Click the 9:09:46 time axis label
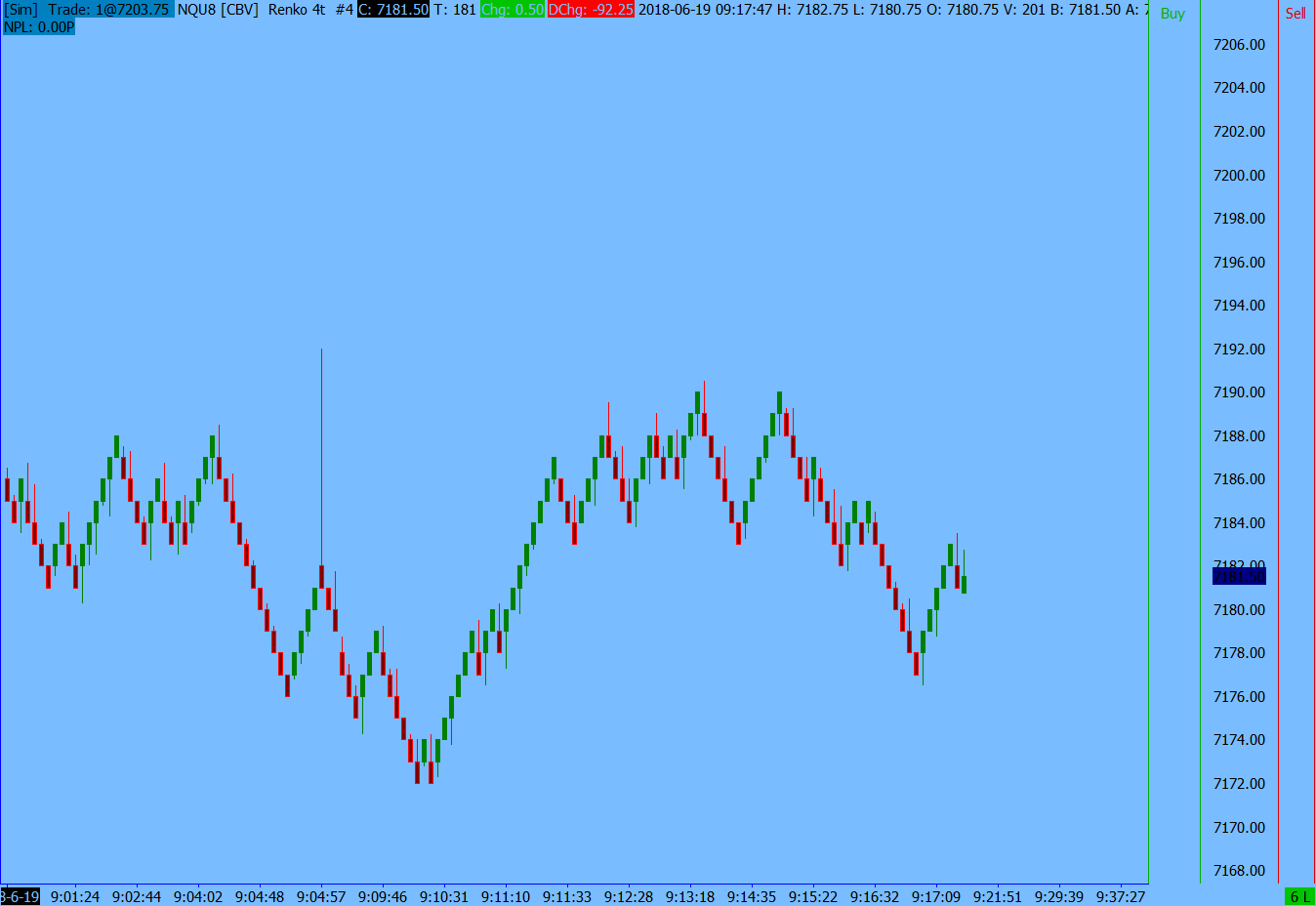1316x906 pixels. (383, 896)
